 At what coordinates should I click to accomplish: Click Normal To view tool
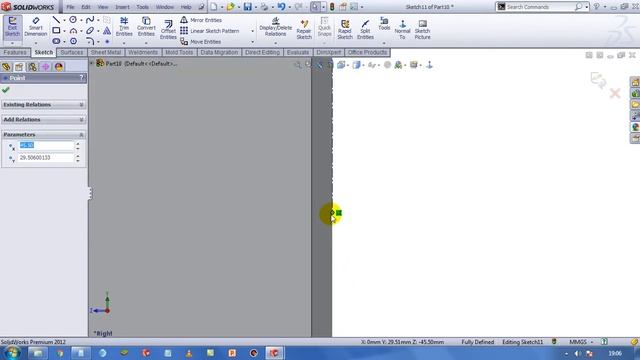click(x=402, y=29)
